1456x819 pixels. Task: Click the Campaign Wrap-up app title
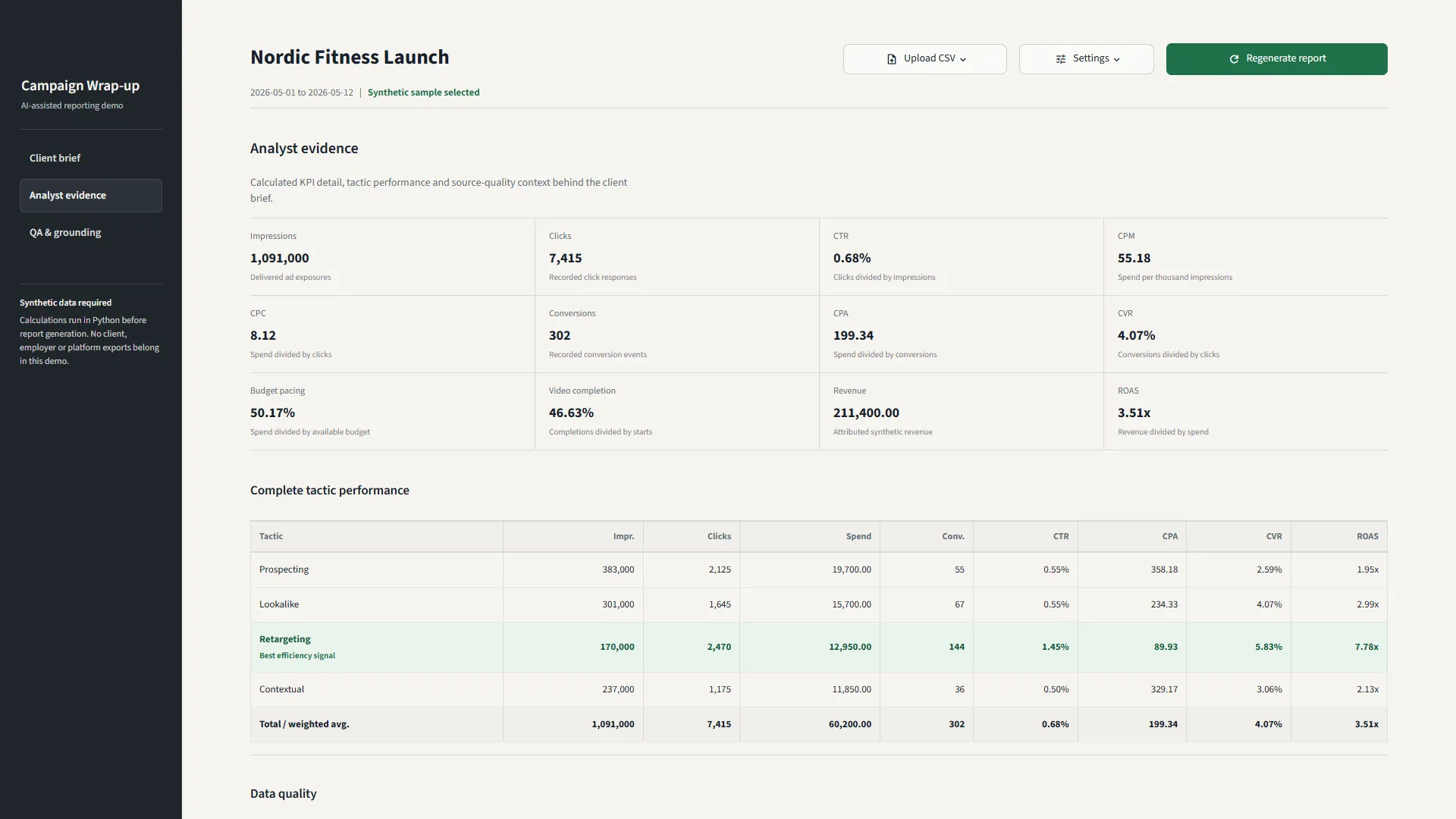point(80,86)
